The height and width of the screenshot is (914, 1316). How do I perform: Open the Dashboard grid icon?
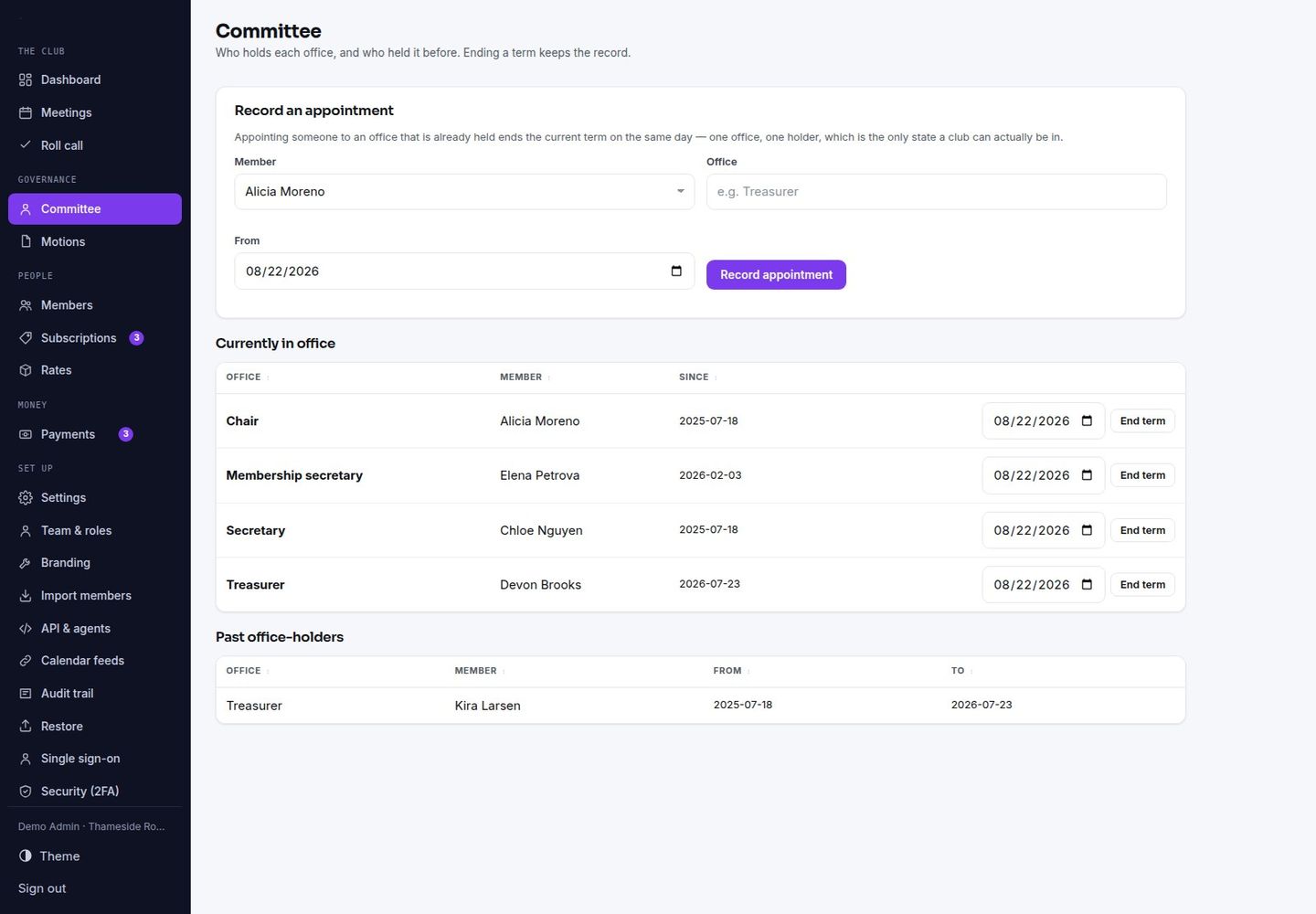26,80
